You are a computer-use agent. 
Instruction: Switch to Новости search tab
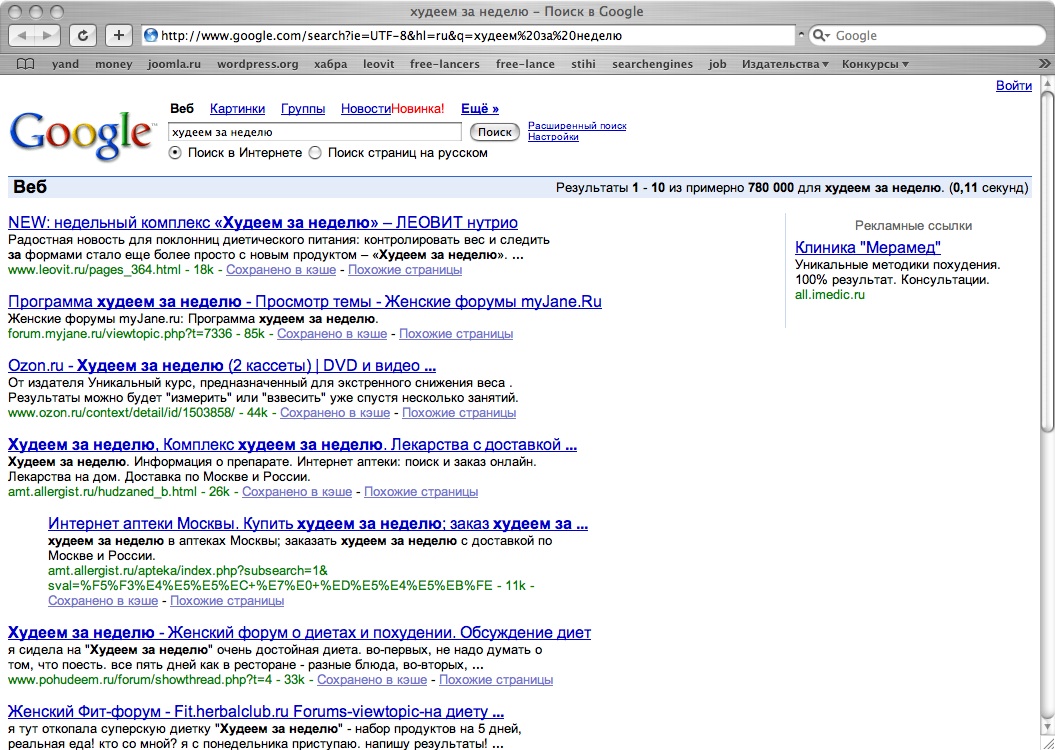(x=366, y=108)
